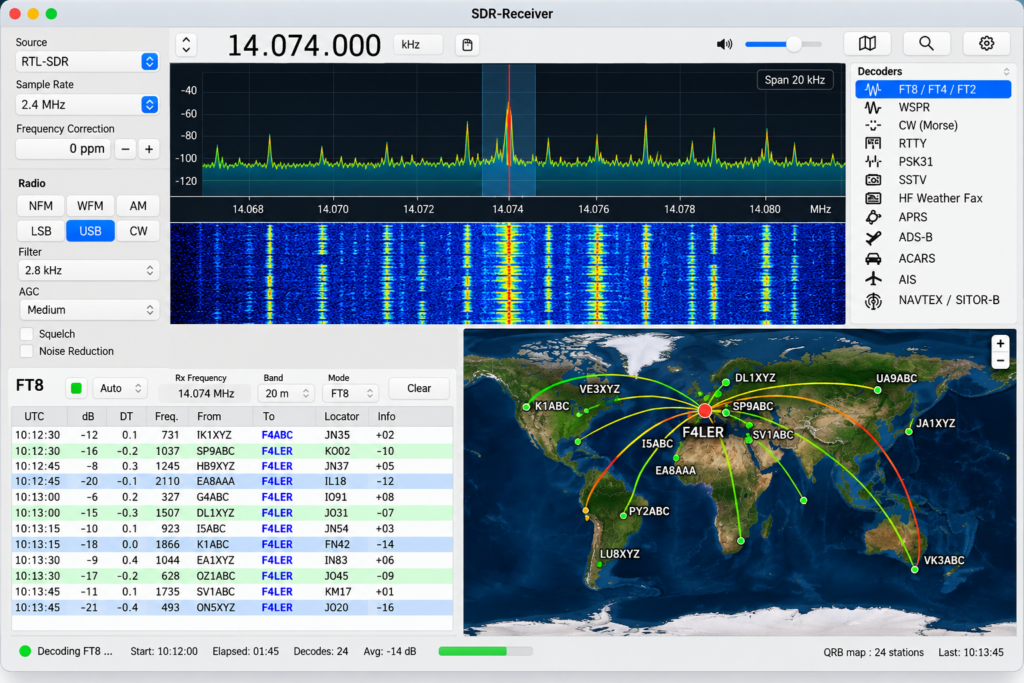Click the speaker volume icon
The image size is (1024, 683).
coord(724,44)
